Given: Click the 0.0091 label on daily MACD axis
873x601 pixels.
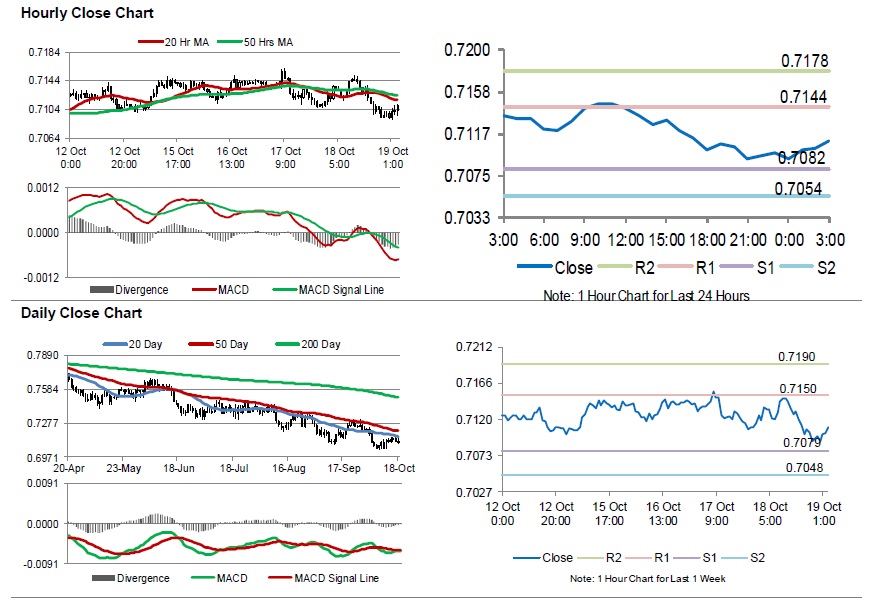Looking at the screenshot, I should [x=43, y=483].
